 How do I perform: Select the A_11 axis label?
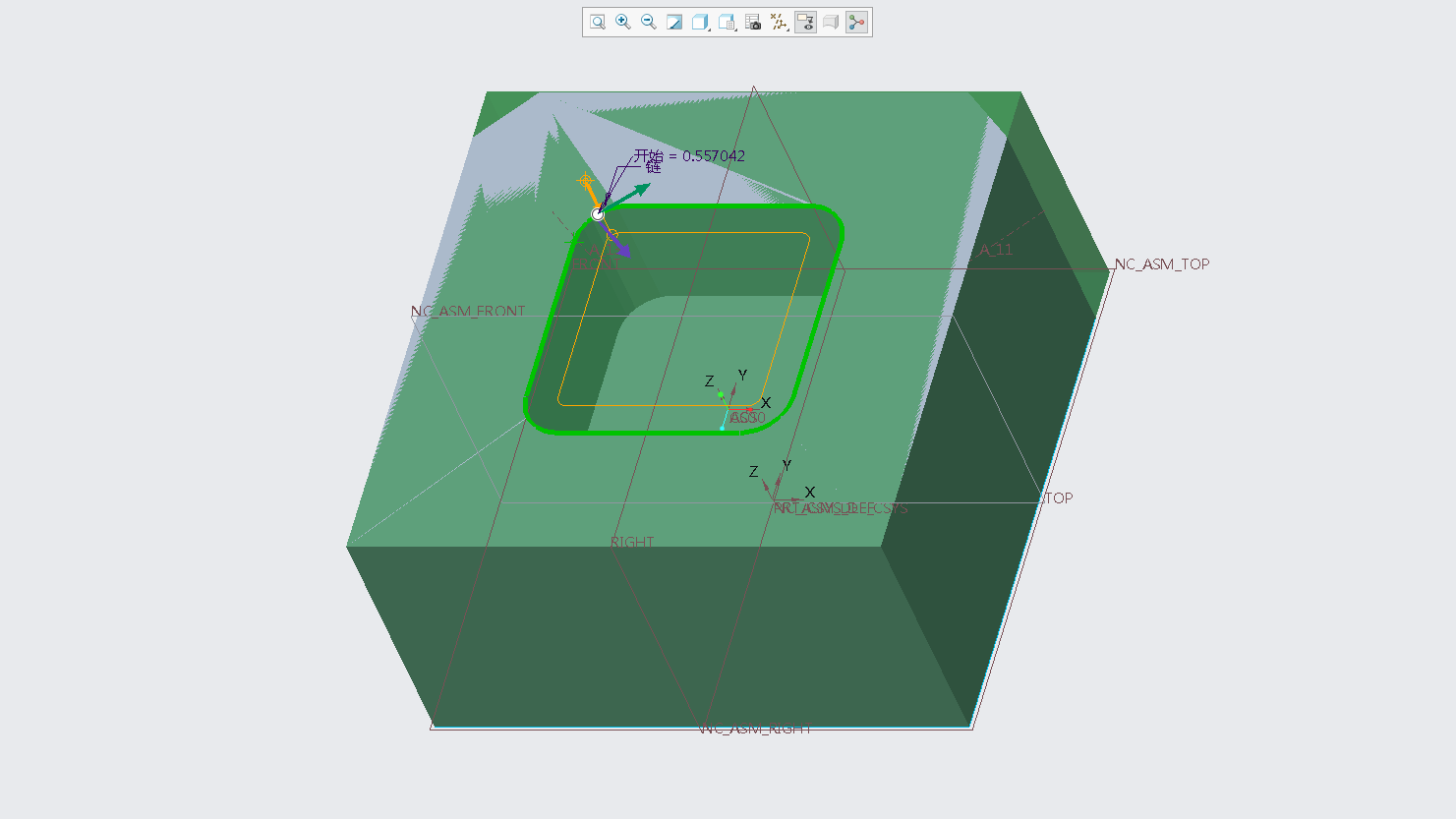click(x=995, y=250)
